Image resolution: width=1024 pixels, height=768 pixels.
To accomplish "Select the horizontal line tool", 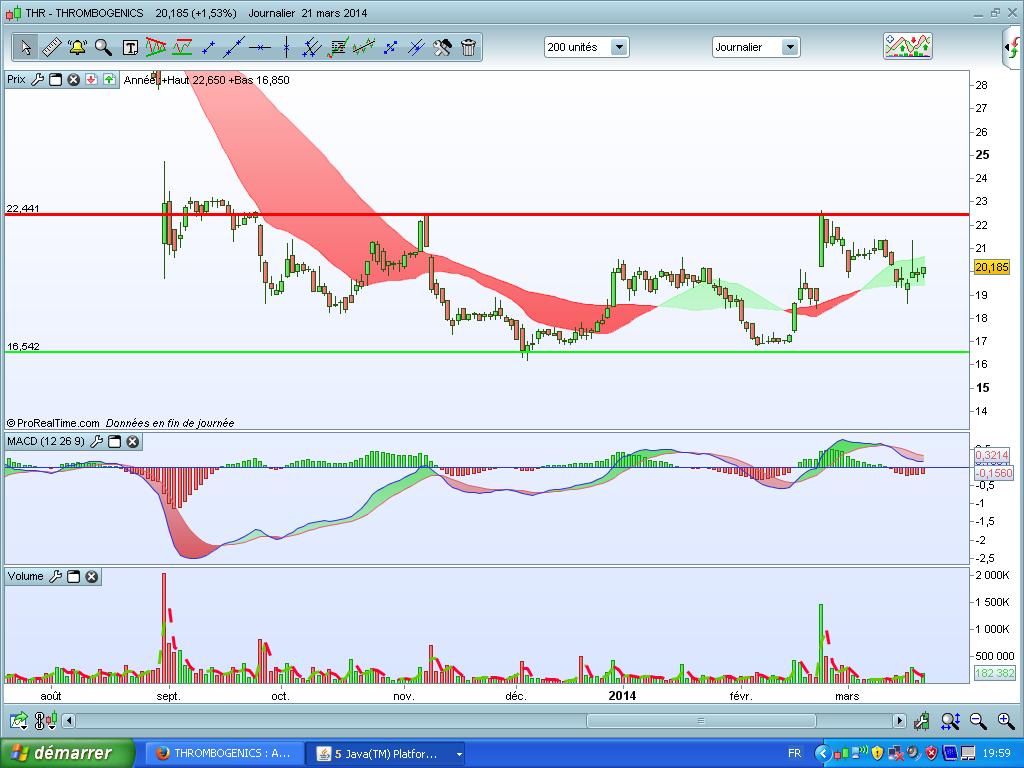I will 260,47.
